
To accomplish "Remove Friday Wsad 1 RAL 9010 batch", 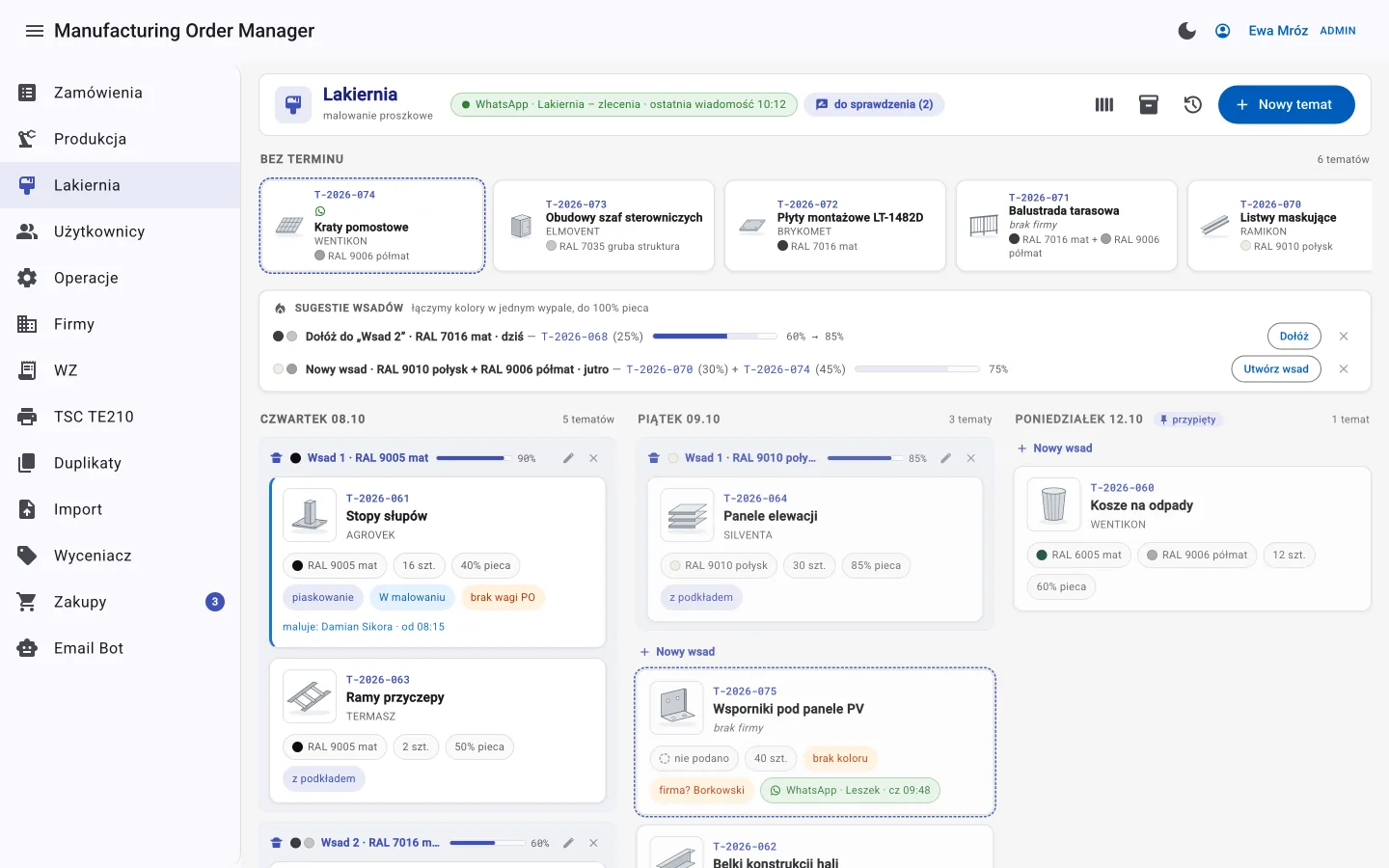I will 971,458.
